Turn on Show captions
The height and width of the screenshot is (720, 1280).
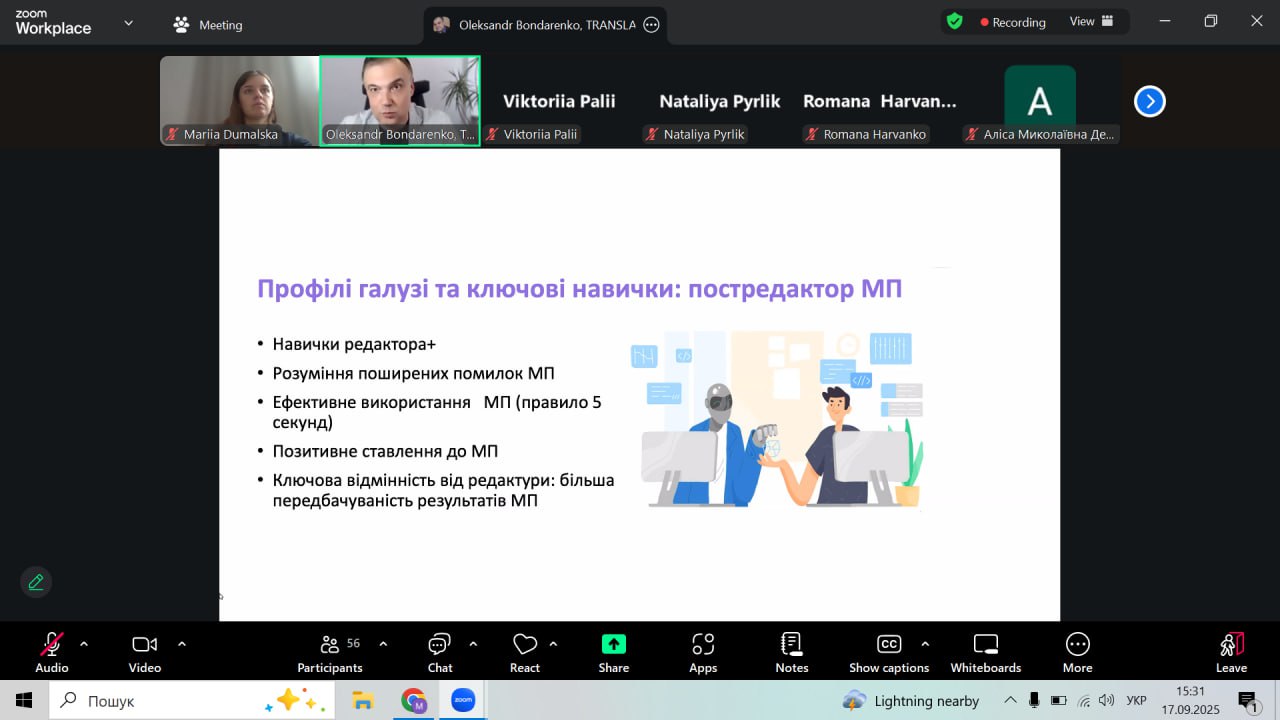click(x=889, y=652)
